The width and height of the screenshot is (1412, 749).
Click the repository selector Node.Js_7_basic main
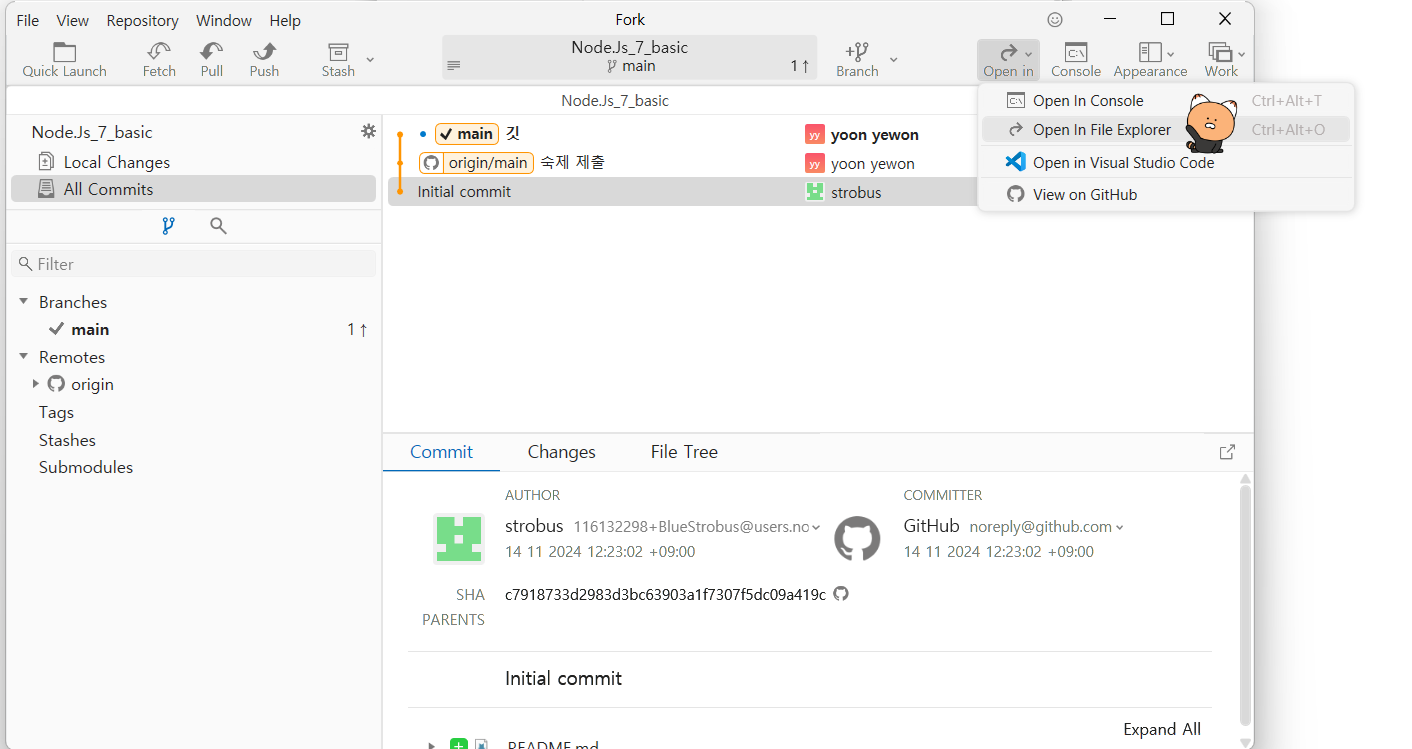coord(629,57)
